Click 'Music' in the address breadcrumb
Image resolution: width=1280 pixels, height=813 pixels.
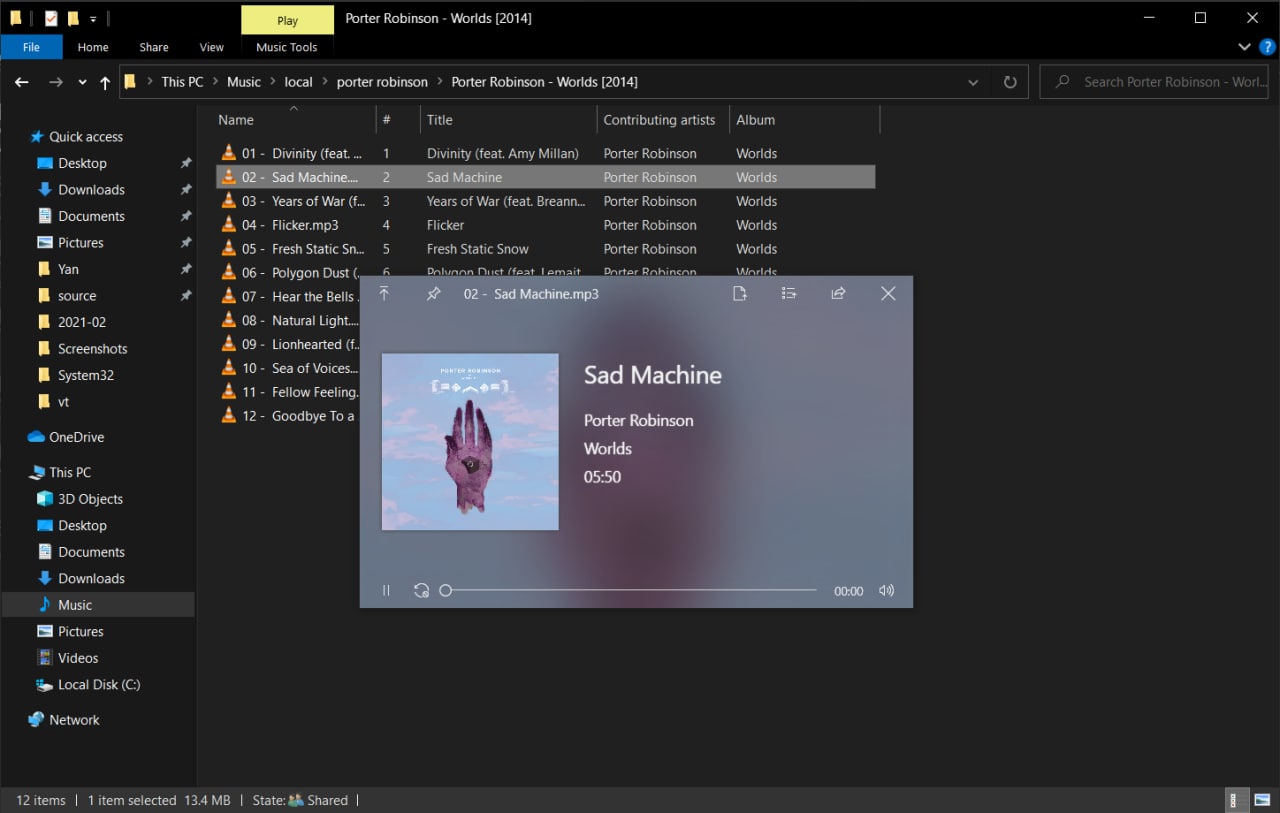pyautogui.click(x=244, y=82)
